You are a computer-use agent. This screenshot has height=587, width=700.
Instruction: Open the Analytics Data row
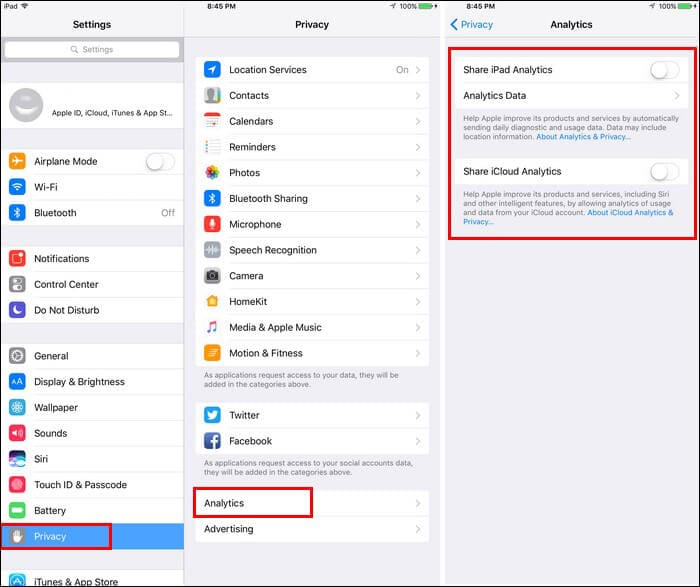pyautogui.click(x=571, y=96)
